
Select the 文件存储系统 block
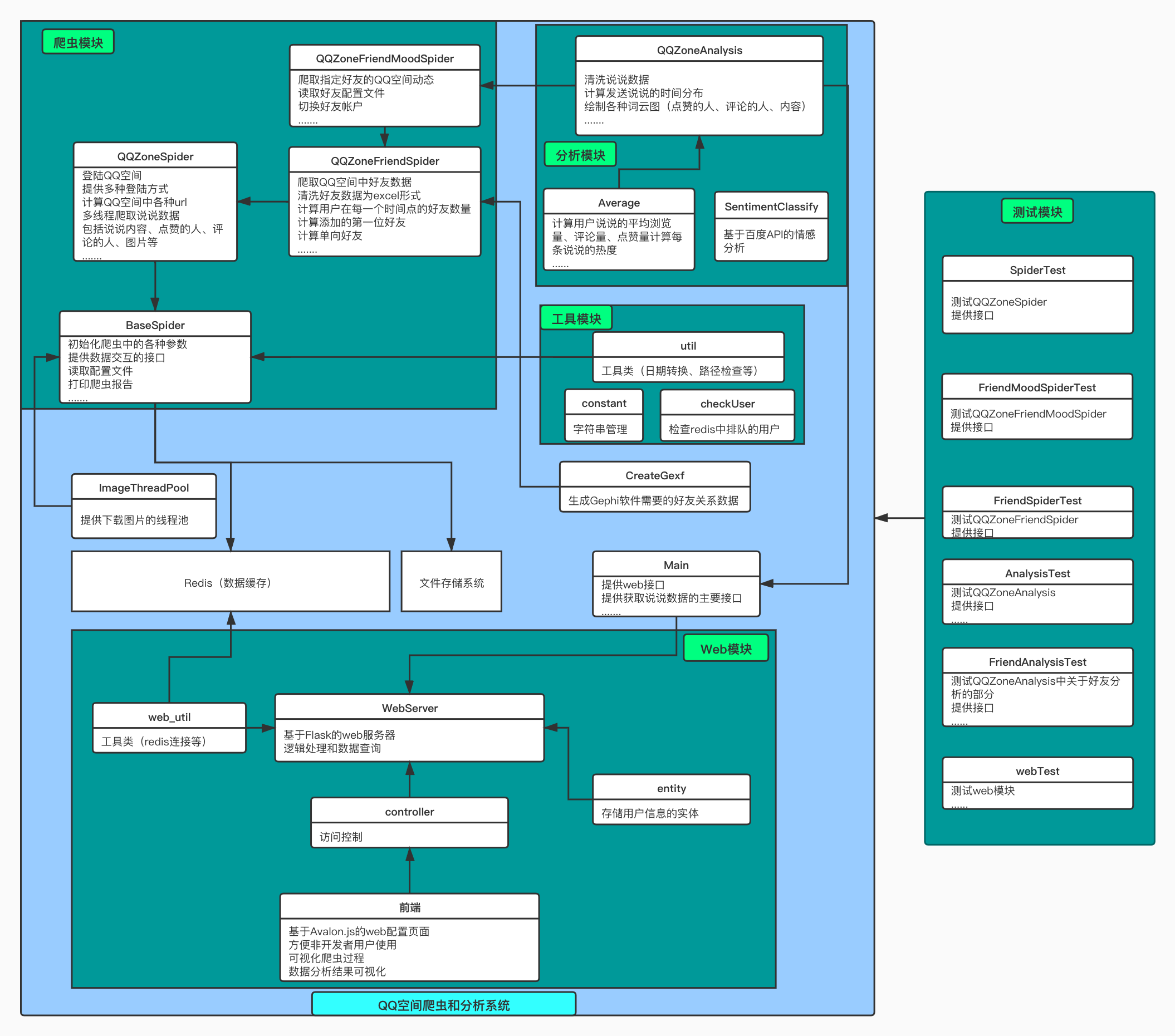(451, 582)
